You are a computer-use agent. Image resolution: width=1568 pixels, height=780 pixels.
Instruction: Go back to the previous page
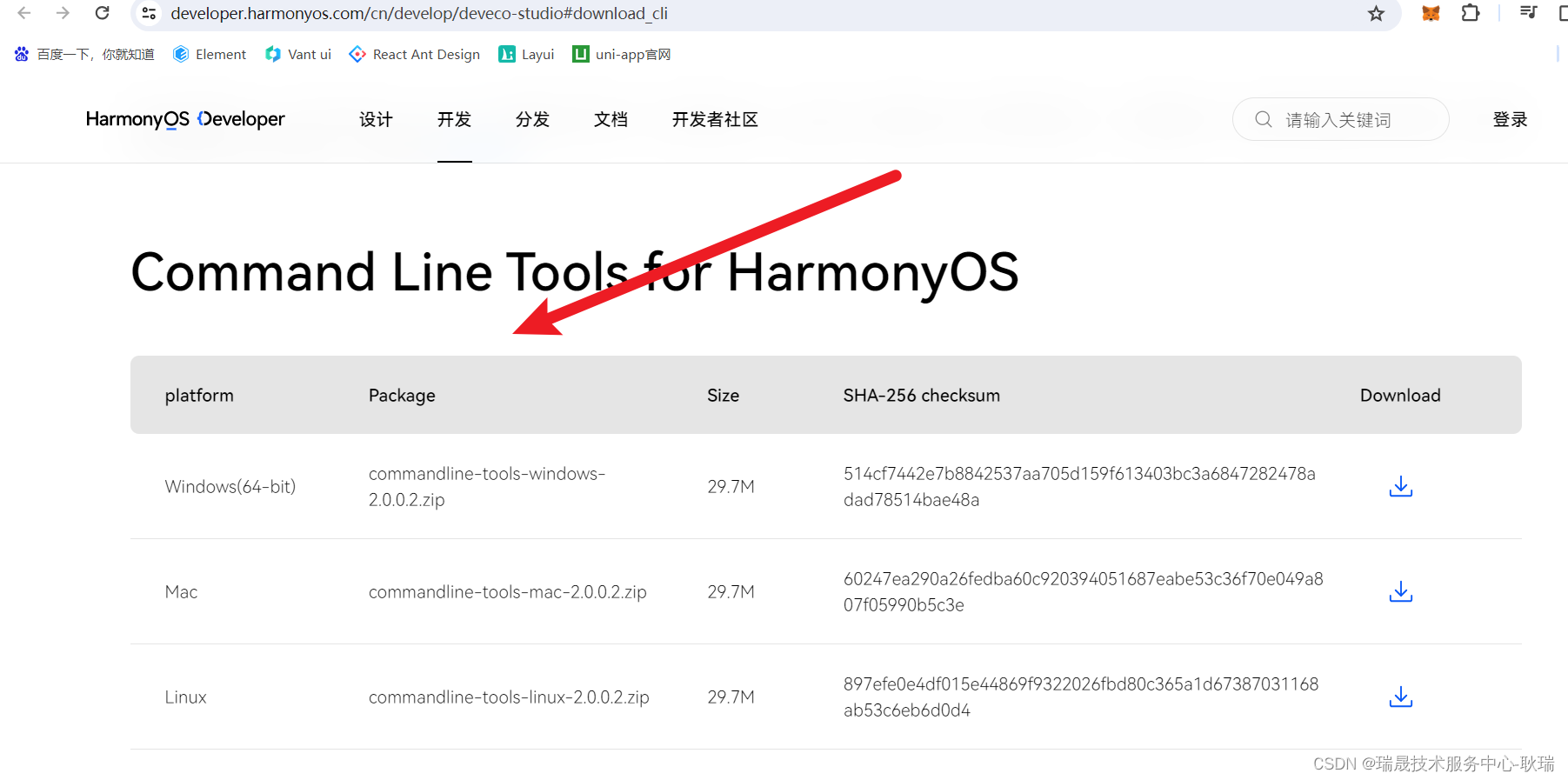[24, 13]
